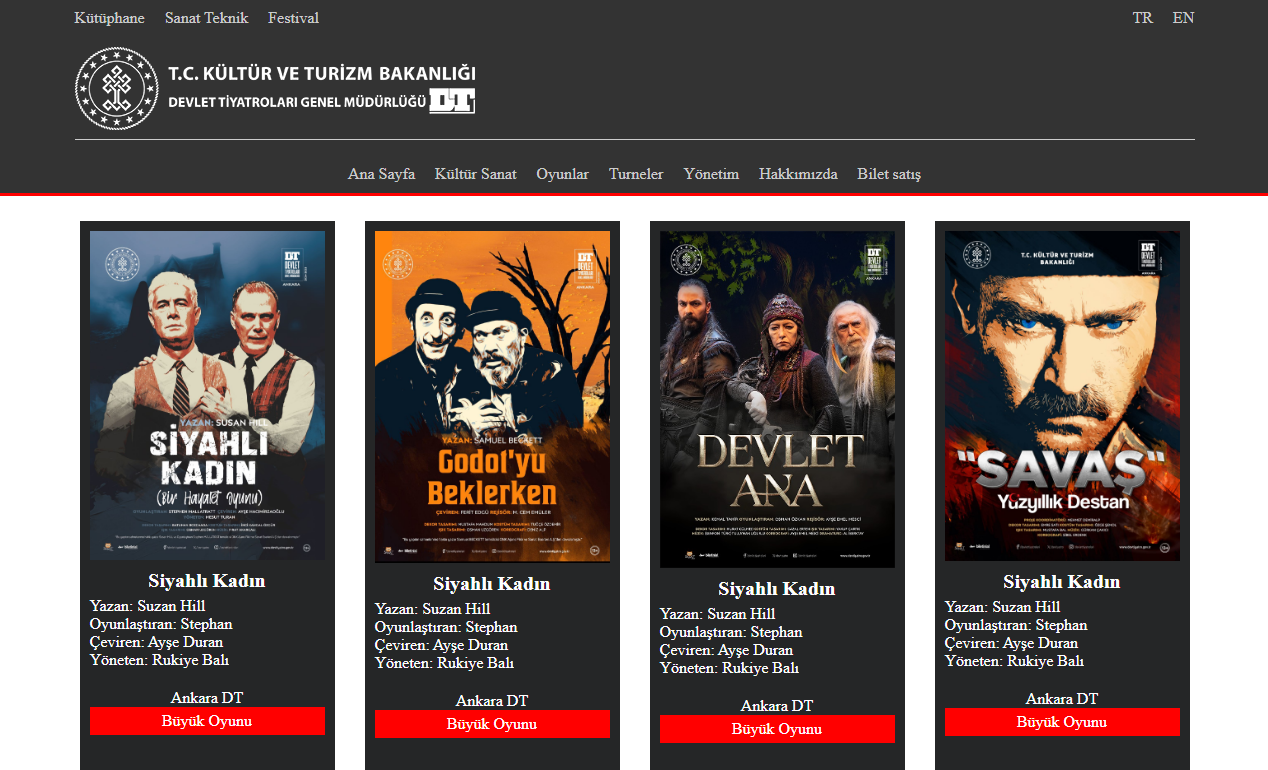This screenshot has height=770, width=1268.
Task: Open the Festival link at top
Action: point(293,18)
